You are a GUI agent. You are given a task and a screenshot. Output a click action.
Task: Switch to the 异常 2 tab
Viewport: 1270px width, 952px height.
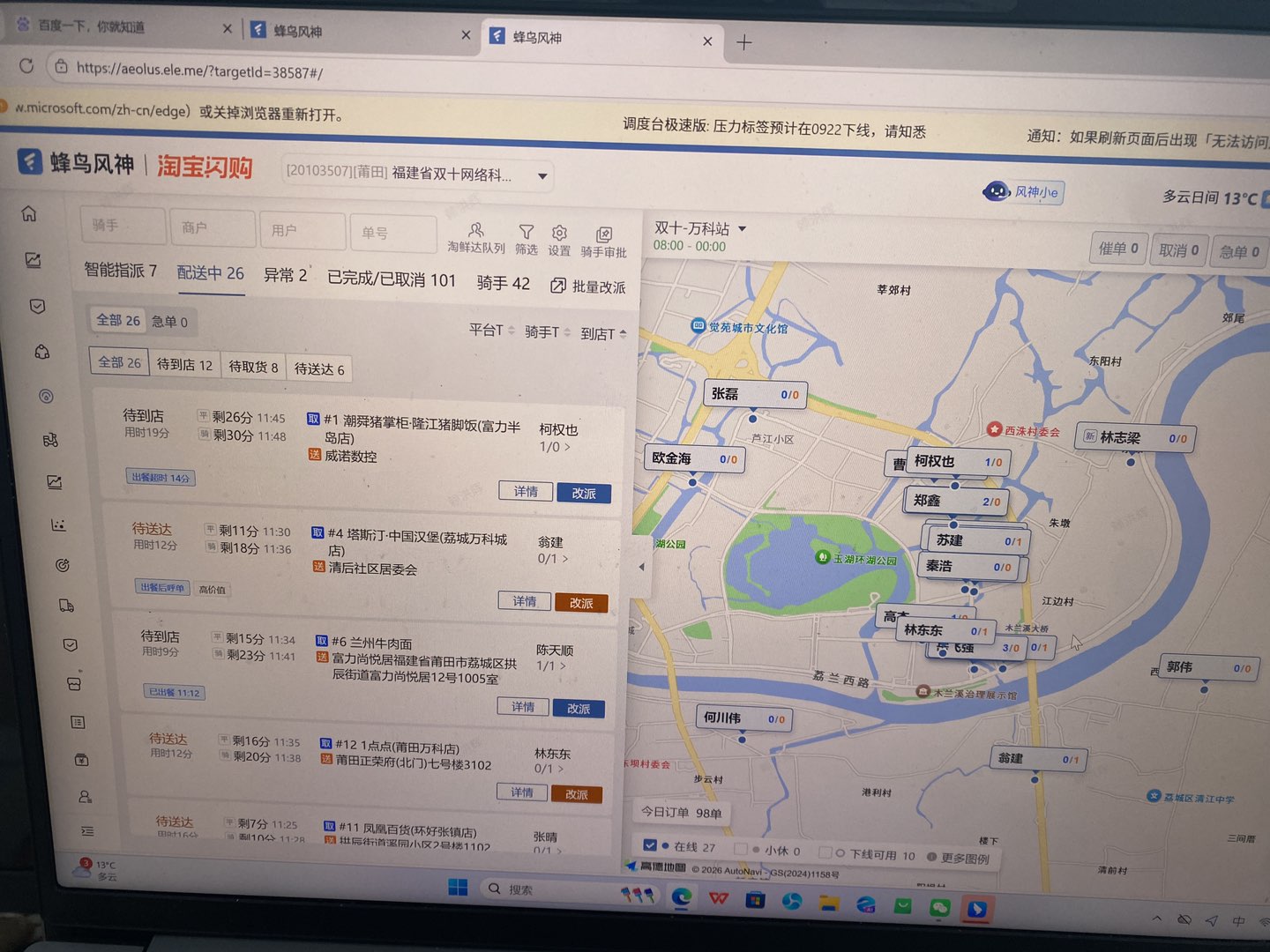tap(283, 275)
